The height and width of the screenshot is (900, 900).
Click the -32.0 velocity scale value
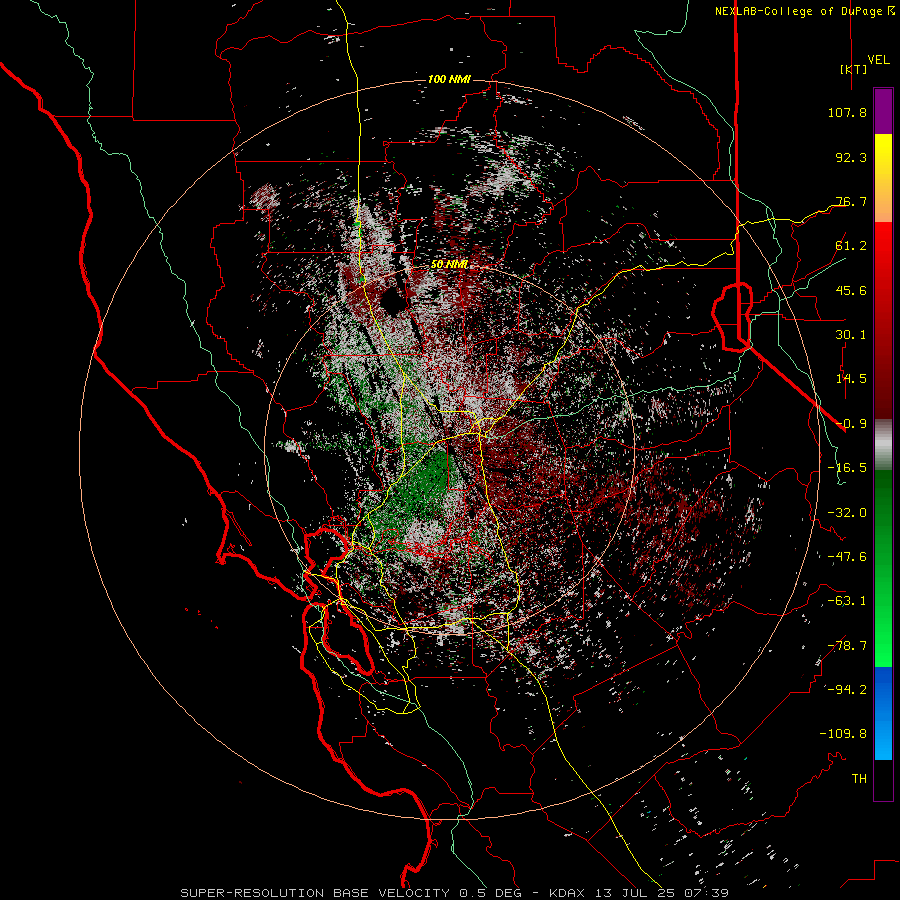tap(847, 513)
